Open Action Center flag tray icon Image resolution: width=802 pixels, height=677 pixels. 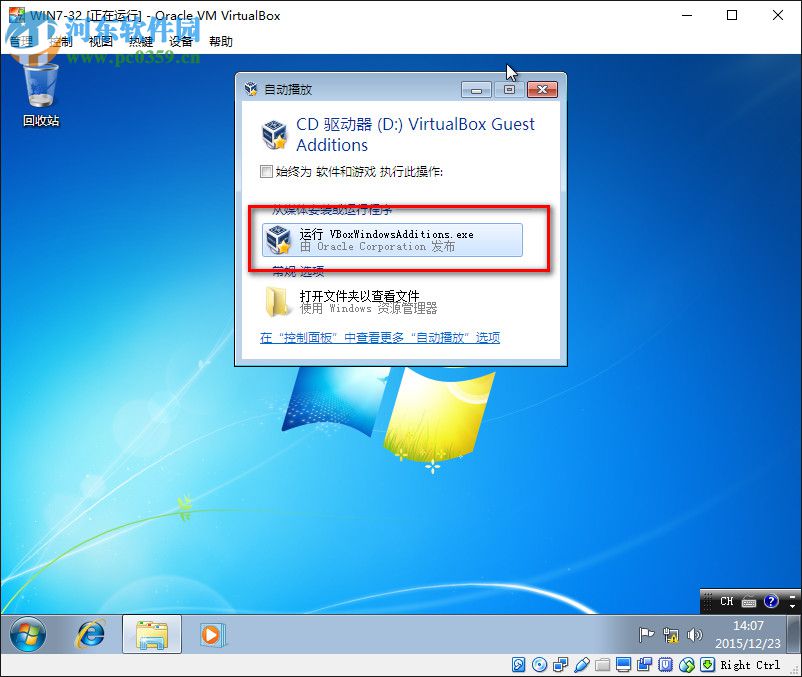point(647,635)
